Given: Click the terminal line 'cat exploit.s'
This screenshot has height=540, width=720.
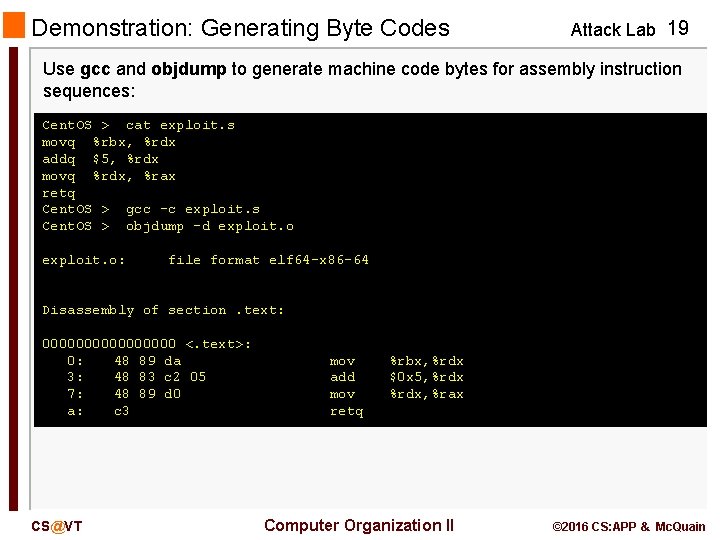Looking at the screenshot, I should coord(180,125).
